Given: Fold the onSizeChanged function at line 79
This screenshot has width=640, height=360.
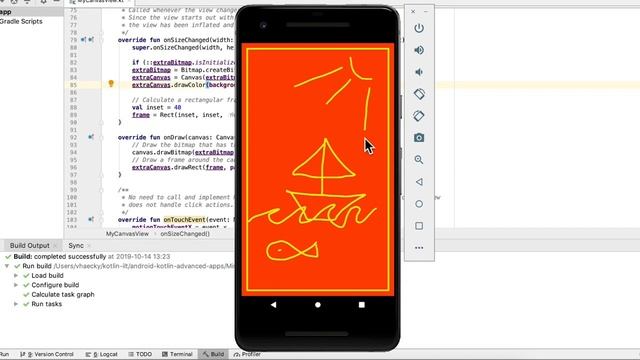Looking at the screenshot, I should pyautogui.click(x=102, y=40).
